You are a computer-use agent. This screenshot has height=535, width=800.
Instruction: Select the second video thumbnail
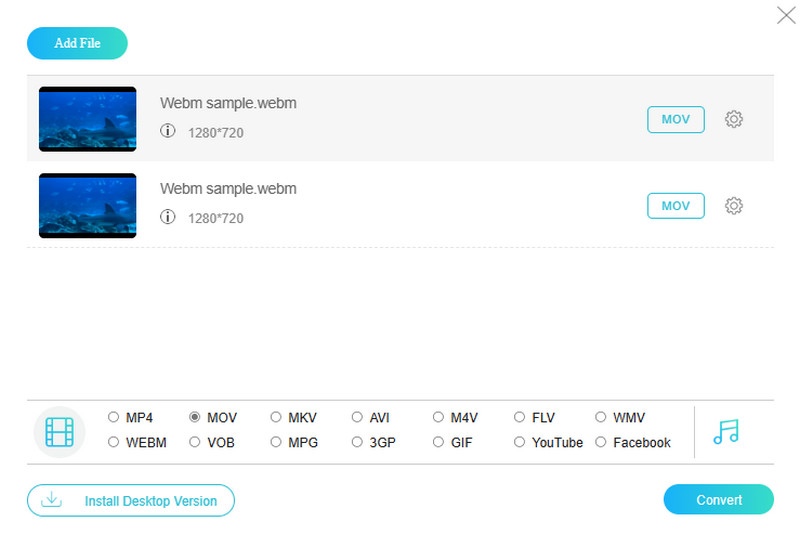point(88,206)
